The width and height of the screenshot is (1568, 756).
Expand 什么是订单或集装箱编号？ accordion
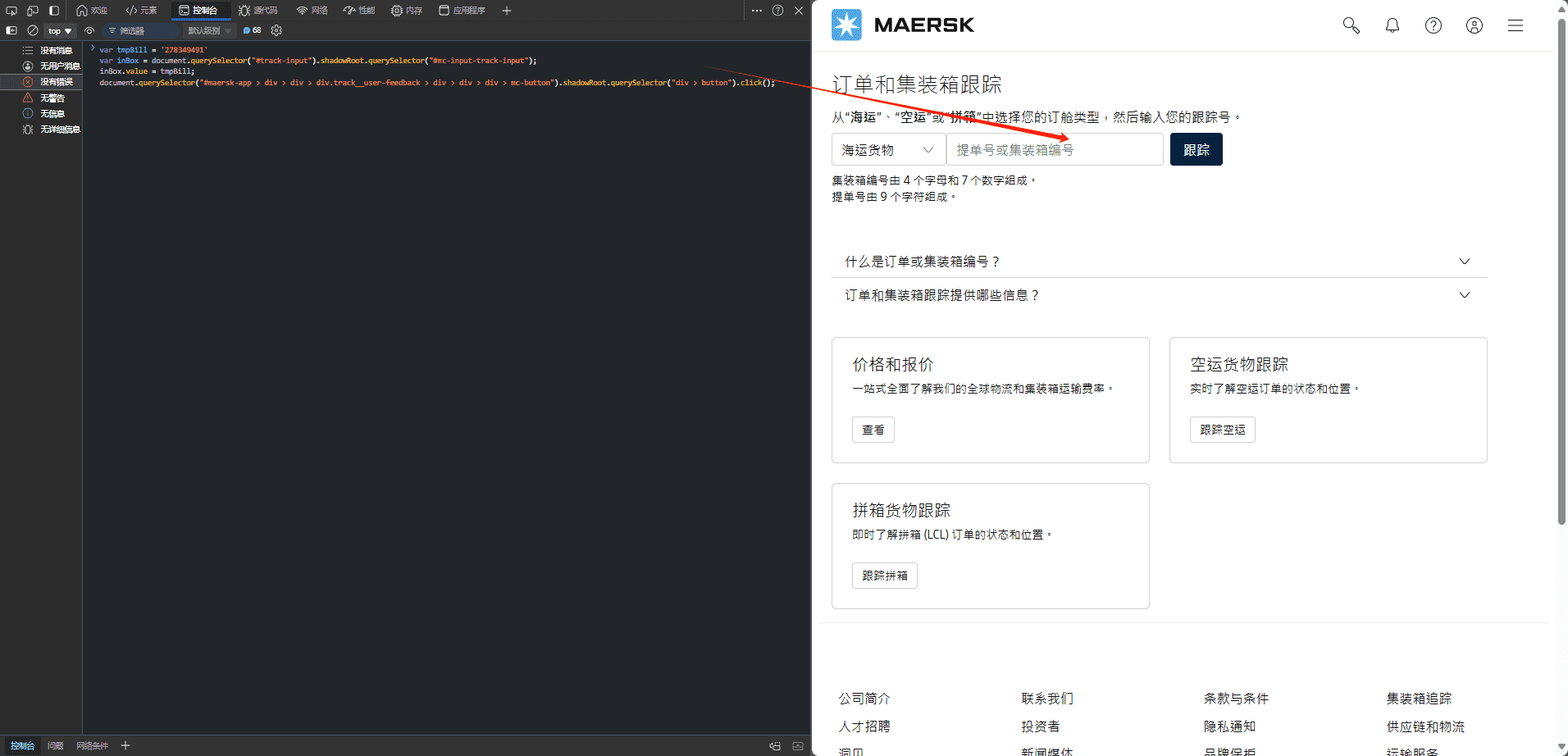click(1160, 262)
